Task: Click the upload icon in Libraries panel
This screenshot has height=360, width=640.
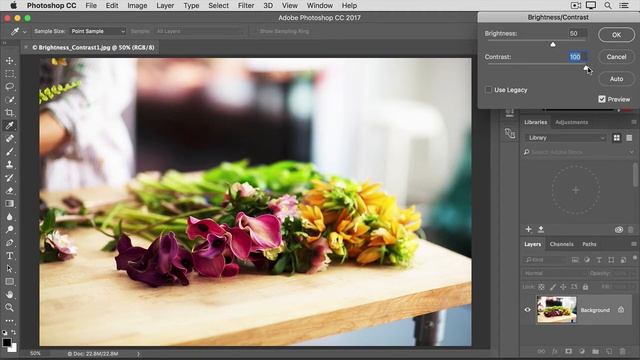Action: pos(541,229)
